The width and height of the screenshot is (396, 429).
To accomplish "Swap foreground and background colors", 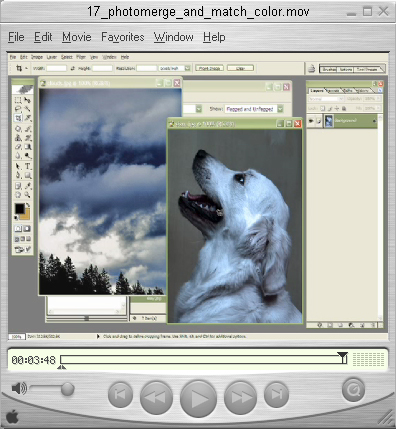I will [x=28, y=204].
